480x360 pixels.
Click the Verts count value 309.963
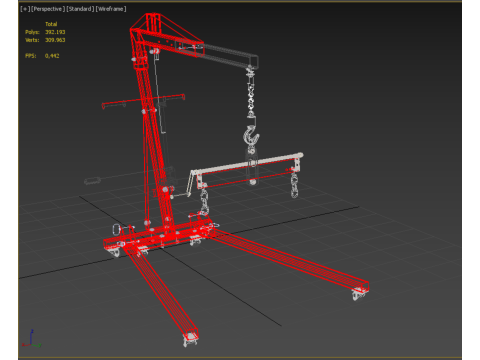coord(55,40)
